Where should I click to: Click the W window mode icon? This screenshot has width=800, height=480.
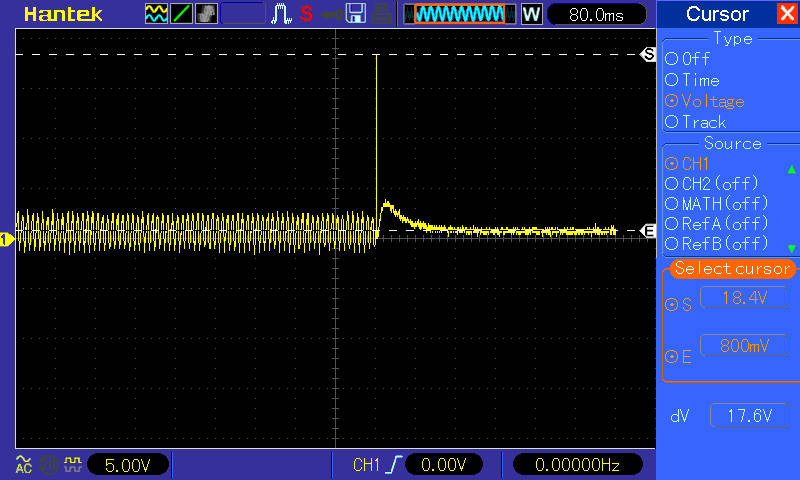(531, 14)
